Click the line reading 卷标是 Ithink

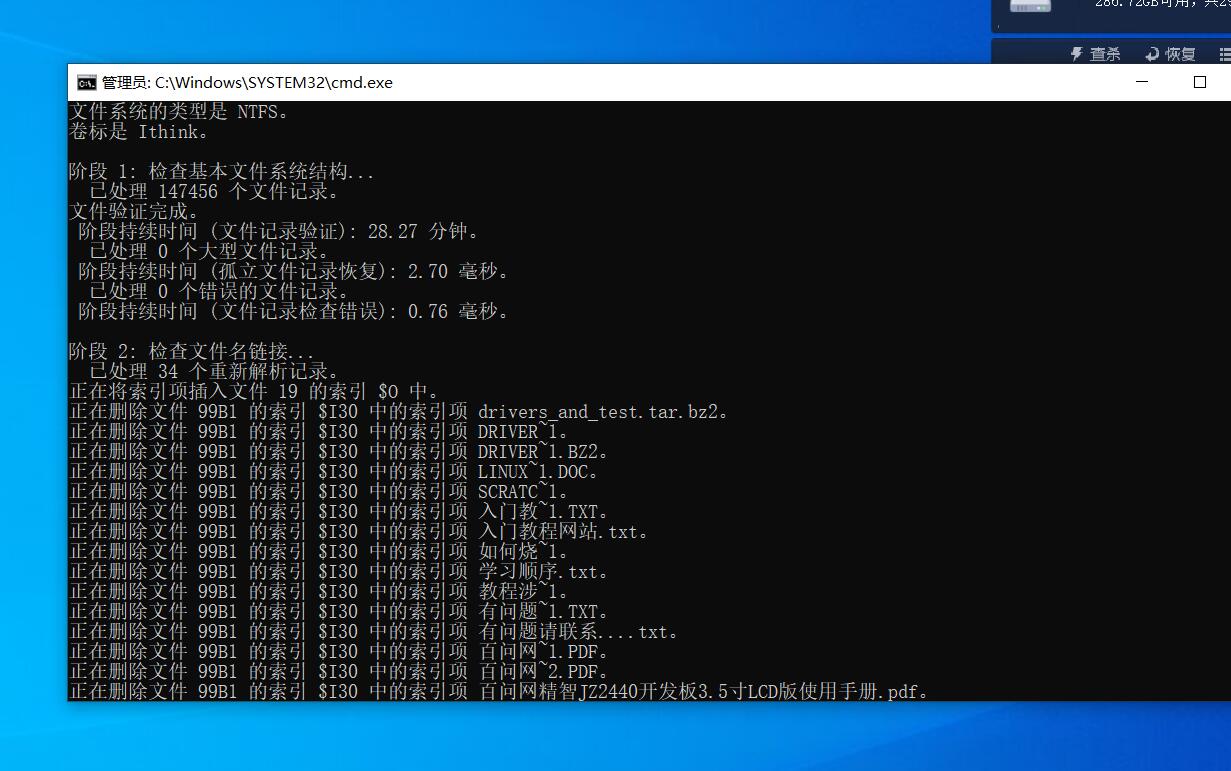pos(139,131)
